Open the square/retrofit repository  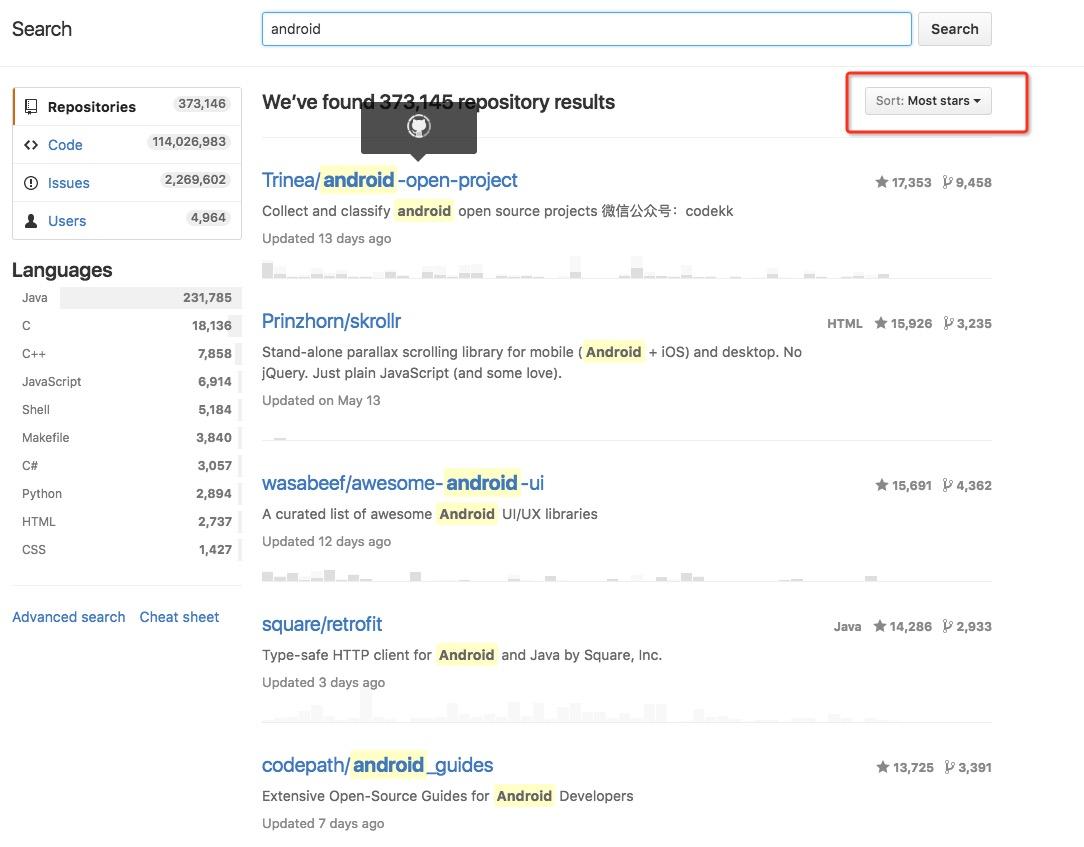(x=321, y=624)
